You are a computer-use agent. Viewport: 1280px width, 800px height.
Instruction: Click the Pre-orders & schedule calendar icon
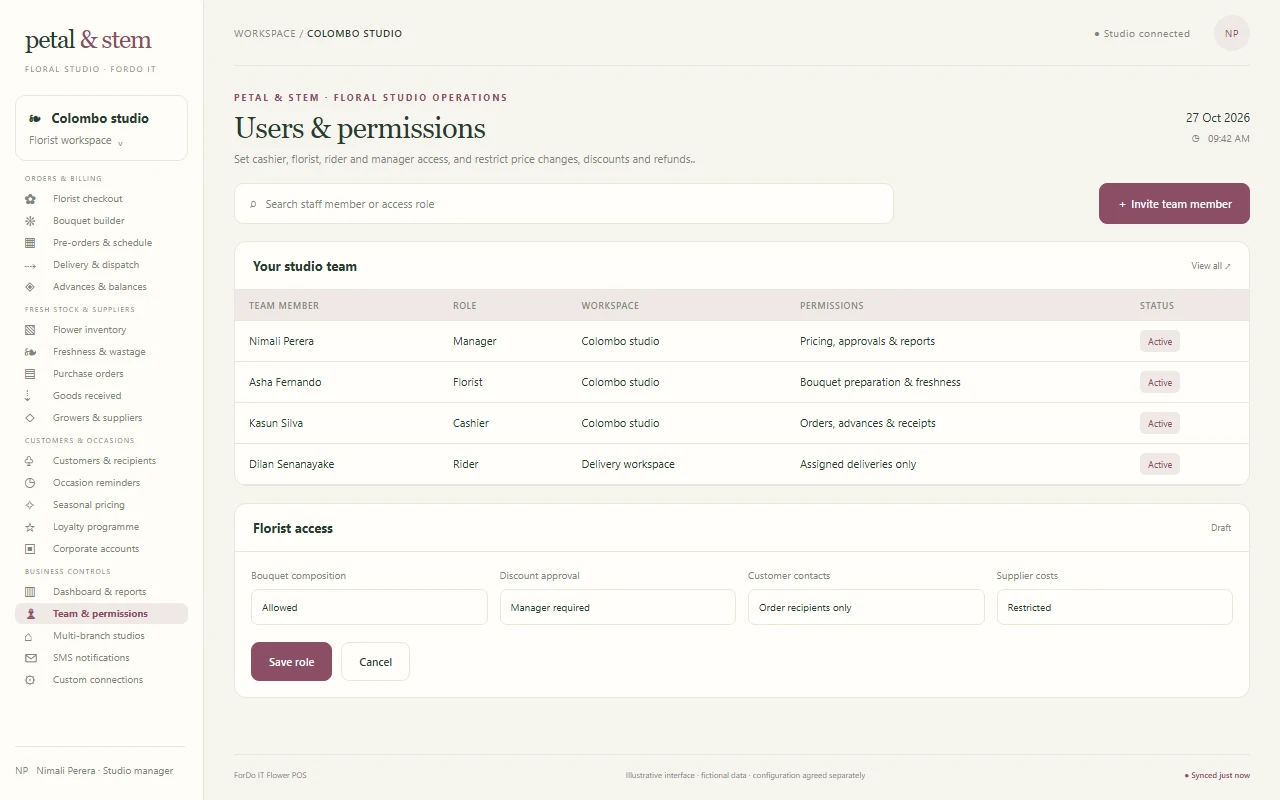click(30, 243)
